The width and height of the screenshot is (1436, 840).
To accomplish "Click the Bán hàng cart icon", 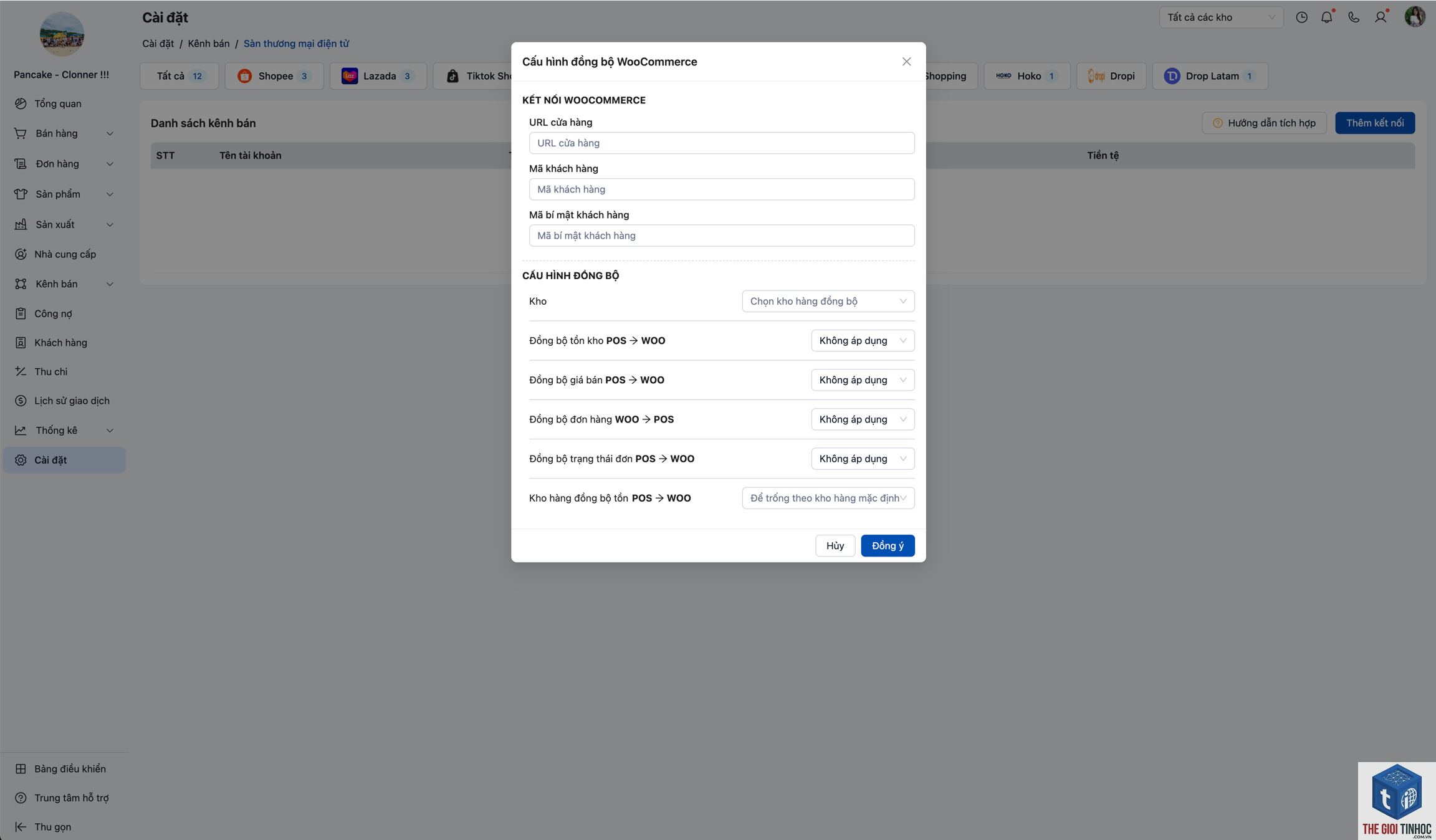I will tap(21, 133).
